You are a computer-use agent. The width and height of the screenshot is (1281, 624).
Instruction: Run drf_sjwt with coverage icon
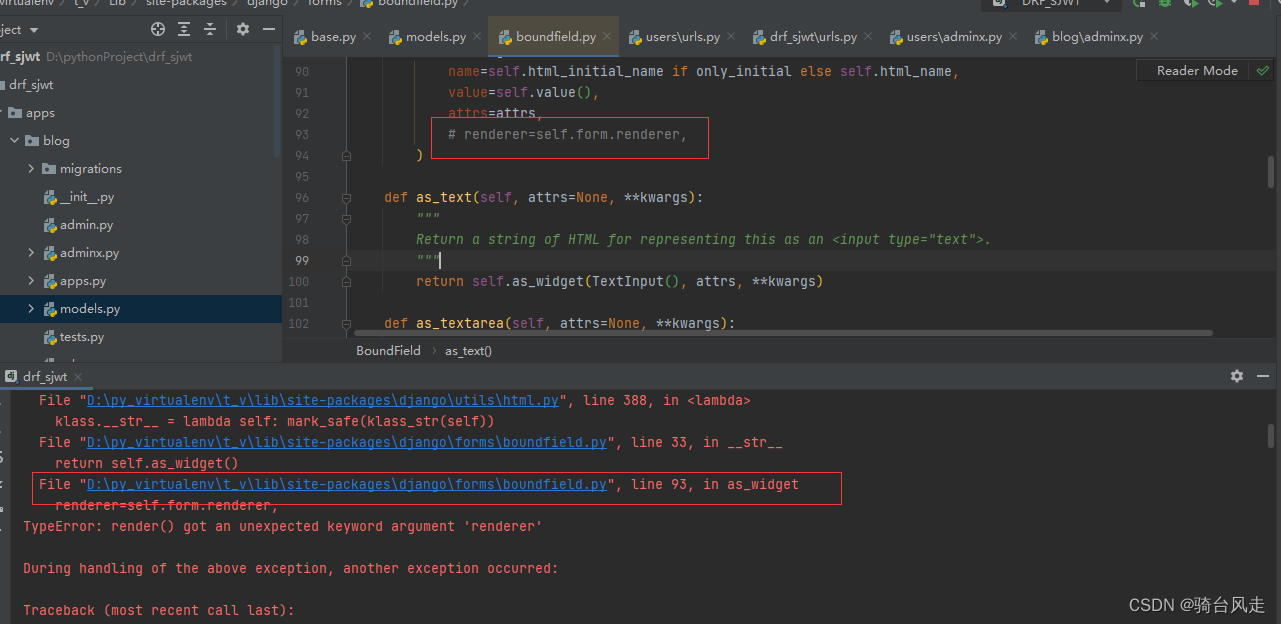pyautogui.click(x=1189, y=5)
